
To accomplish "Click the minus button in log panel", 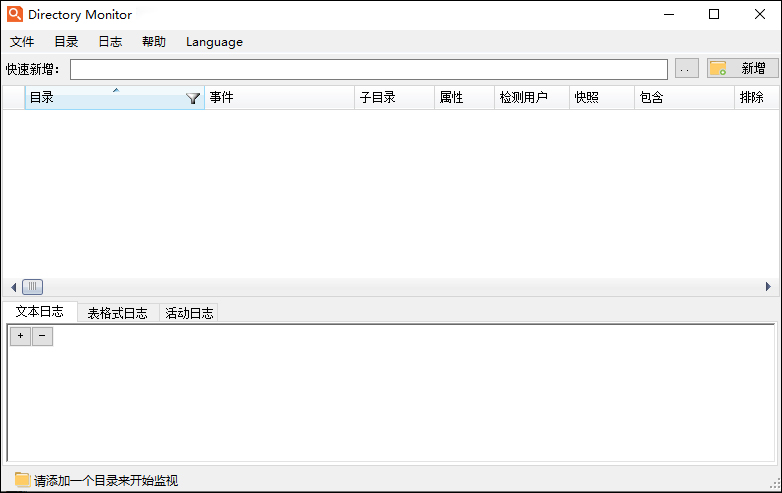I will pyautogui.click(x=42, y=336).
